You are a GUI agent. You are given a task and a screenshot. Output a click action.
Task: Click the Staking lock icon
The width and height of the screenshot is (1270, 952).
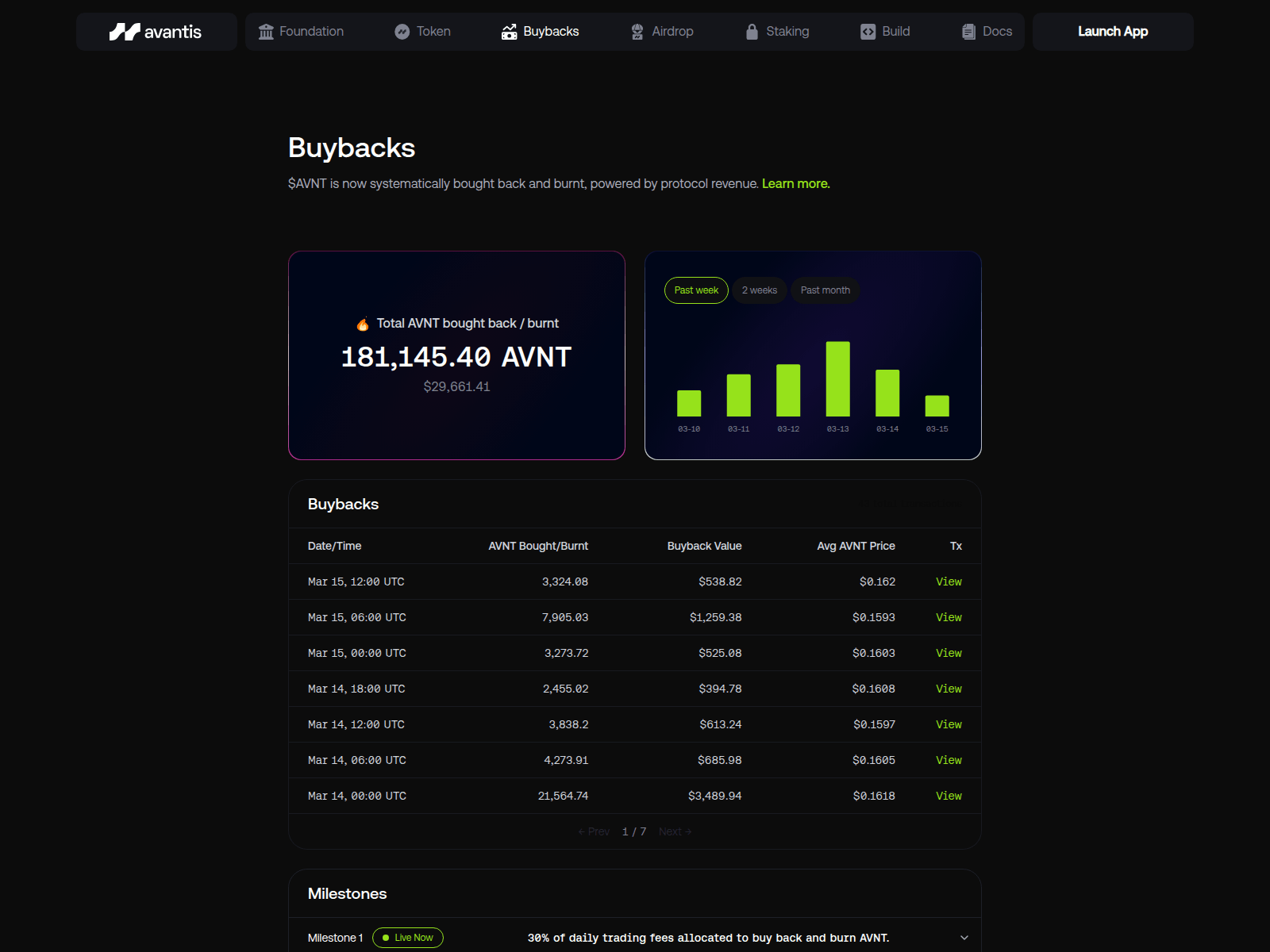tap(752, 32)
